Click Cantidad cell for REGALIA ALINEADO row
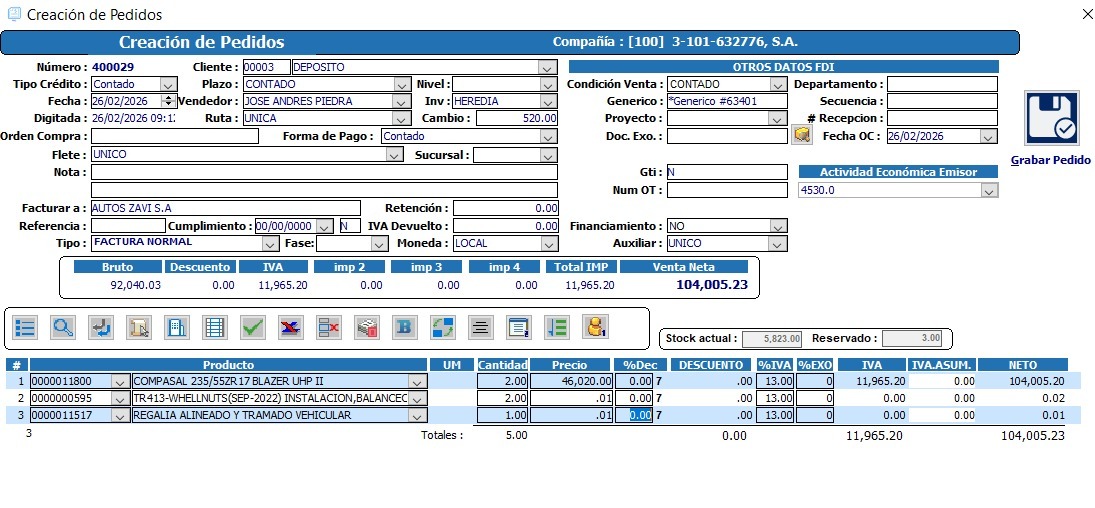Screen dimensions: 1095x508 [503, 415]
